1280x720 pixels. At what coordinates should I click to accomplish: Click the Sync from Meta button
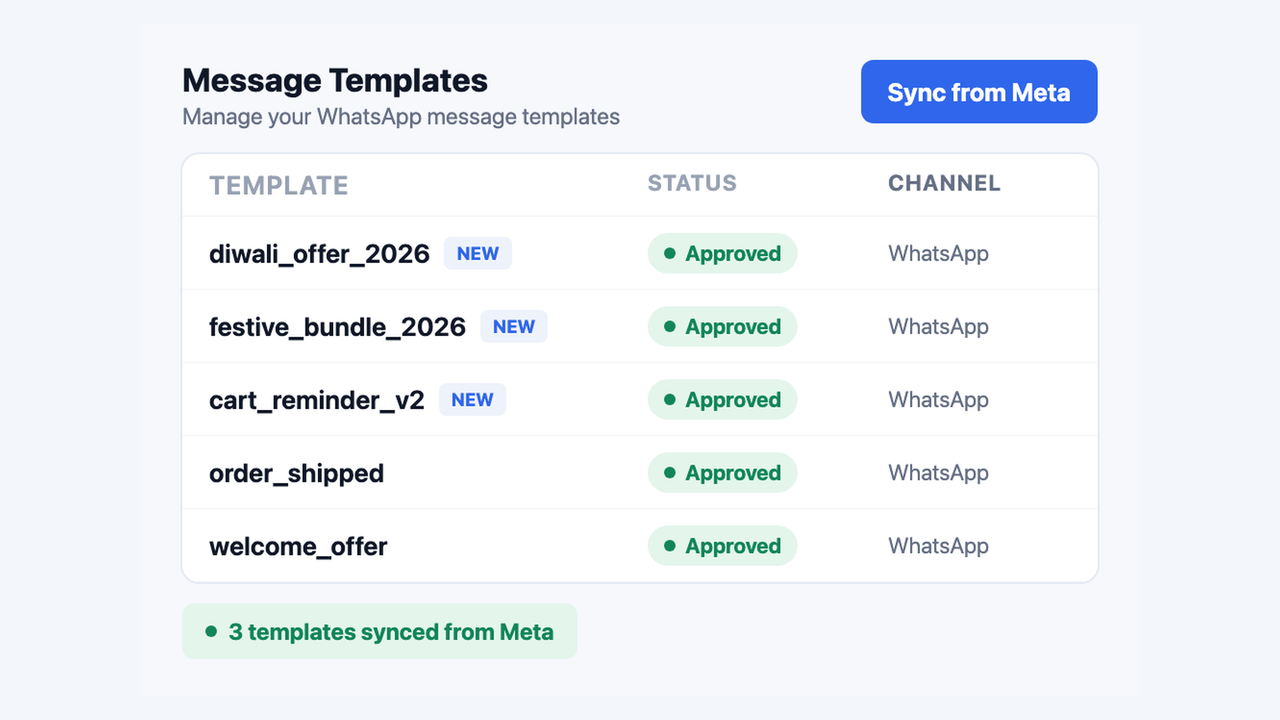tap(979, 92)
